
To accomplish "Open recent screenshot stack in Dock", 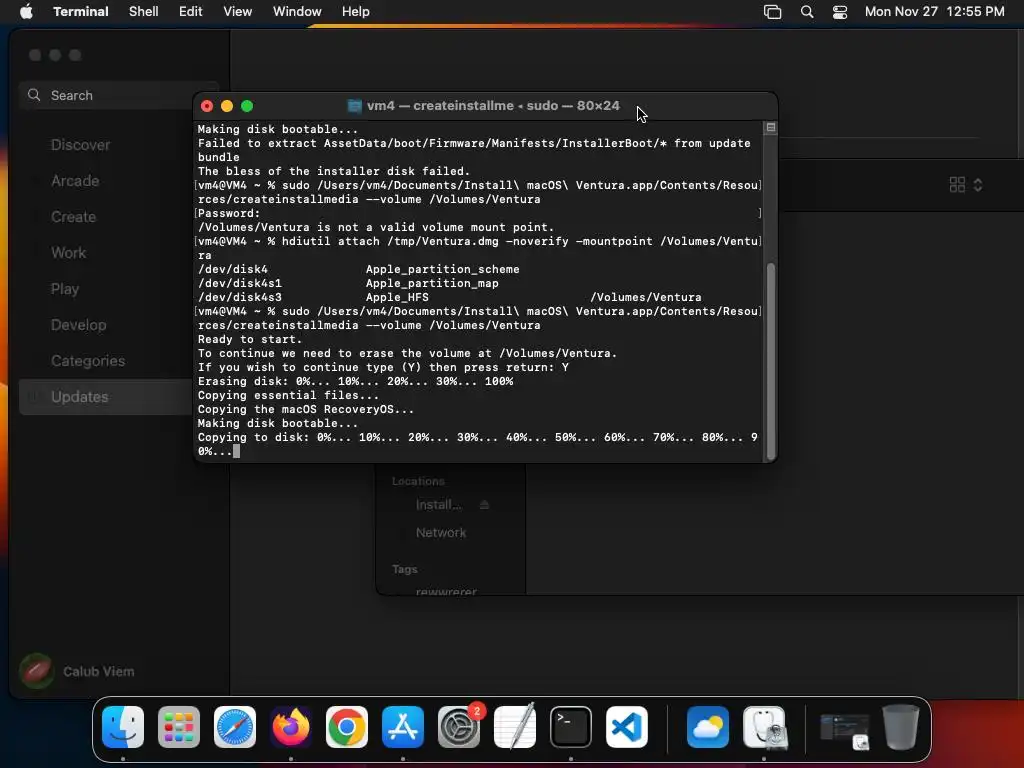I will coord(844,730).
